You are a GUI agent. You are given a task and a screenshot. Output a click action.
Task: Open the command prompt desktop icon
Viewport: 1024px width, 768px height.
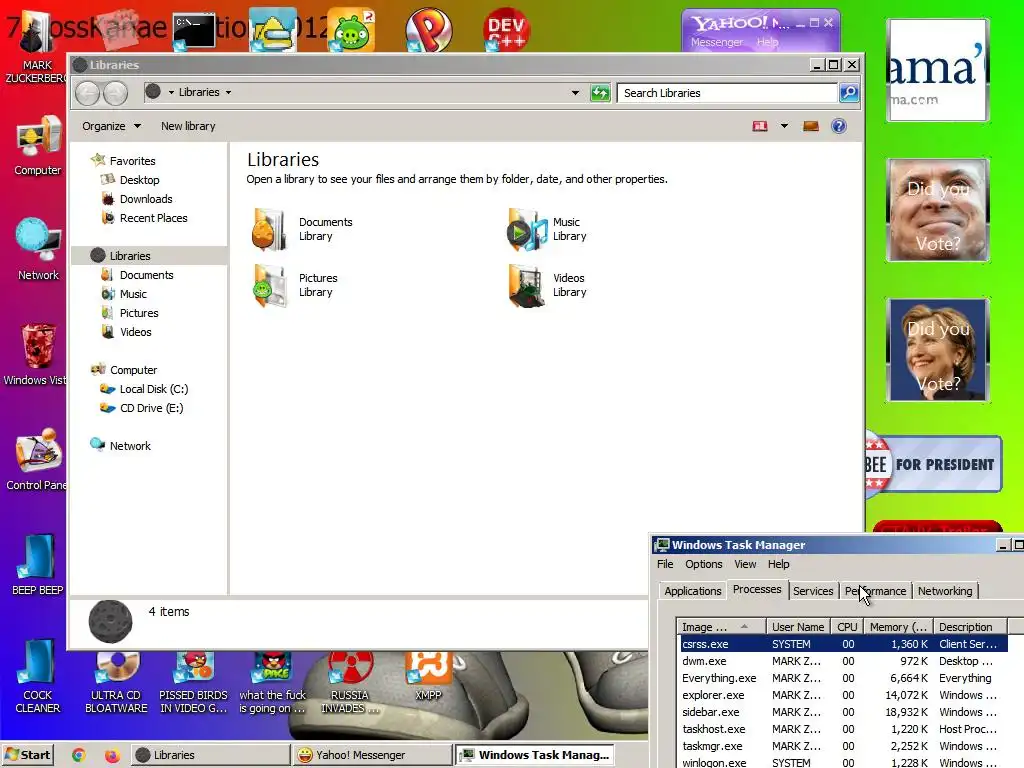click(195, 31)
